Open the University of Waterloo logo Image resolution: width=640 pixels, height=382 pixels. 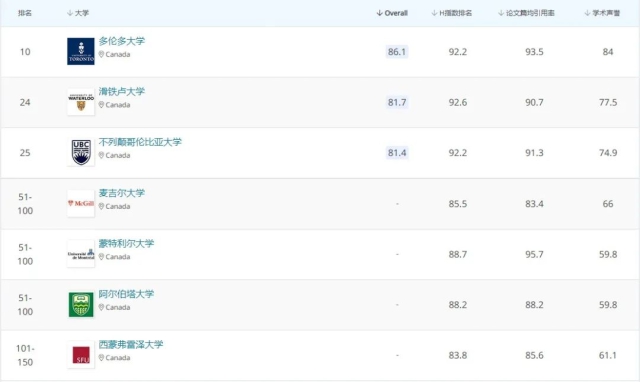click(81, 102)
